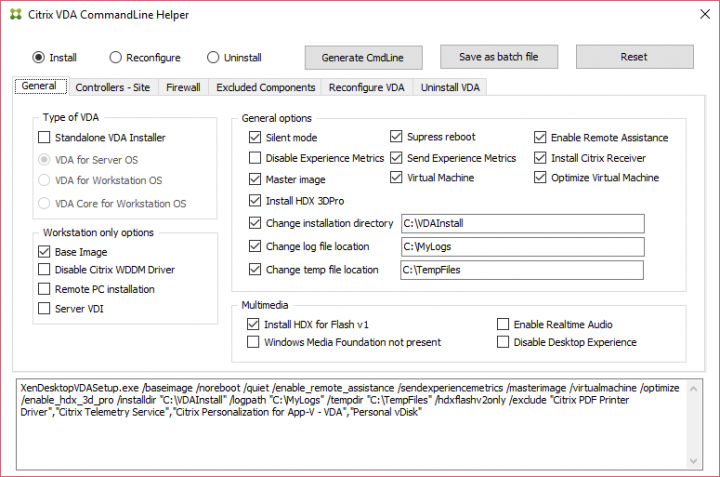The width and height of the screenshot is (720, 477).
Task: Go to the Uninstall VDA tab
Action: 450,88
